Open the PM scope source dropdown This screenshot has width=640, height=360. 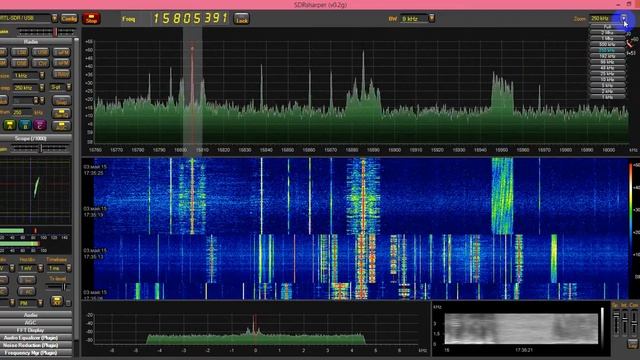click(40, 303)
